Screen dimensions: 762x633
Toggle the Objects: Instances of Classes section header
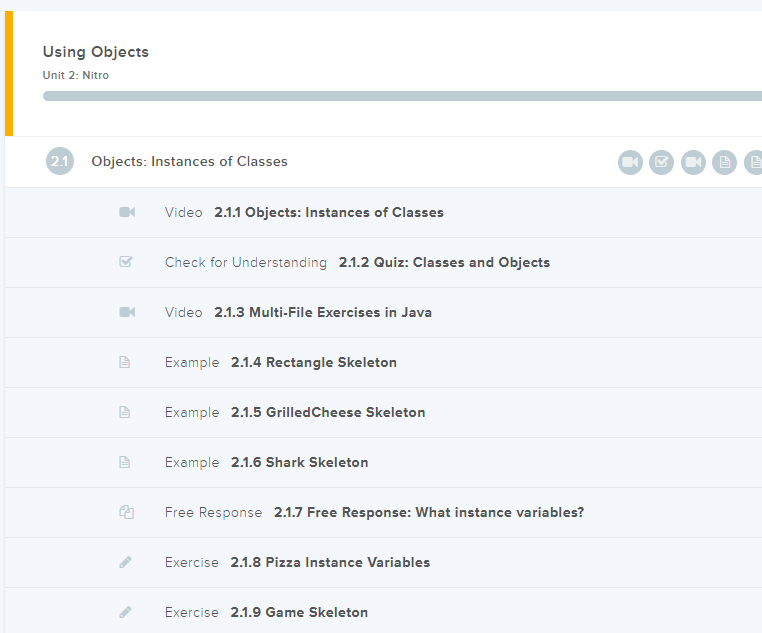(189, 161)
